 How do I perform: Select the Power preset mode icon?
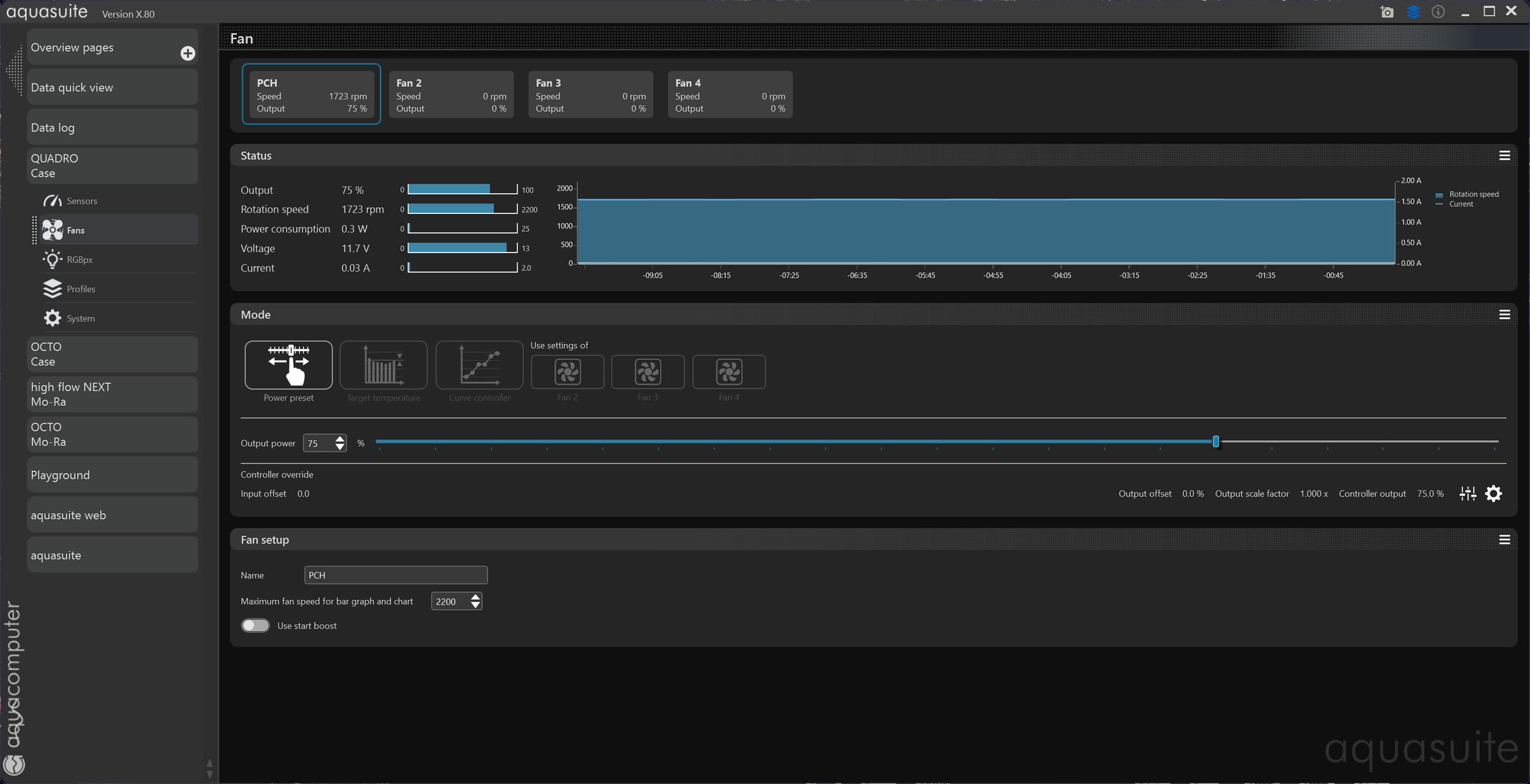[288, 365]
